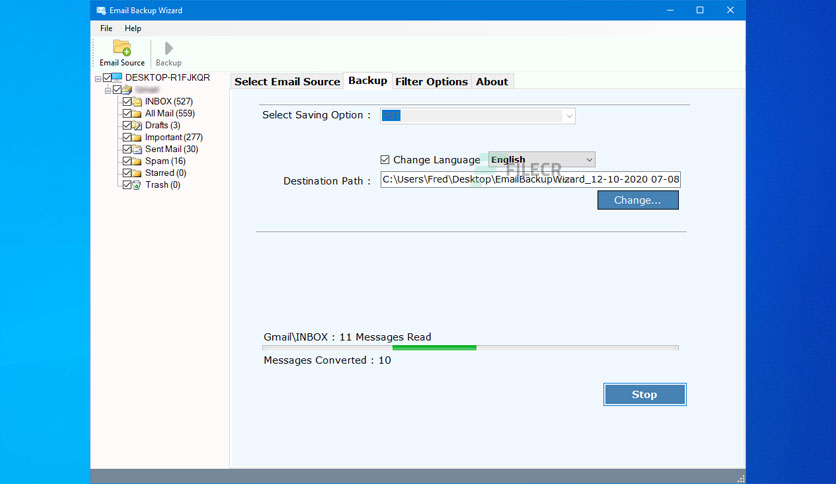Click the Backup play-arrow toolbar icon
This screenshot has height=484, width=836.
(168, 49)
